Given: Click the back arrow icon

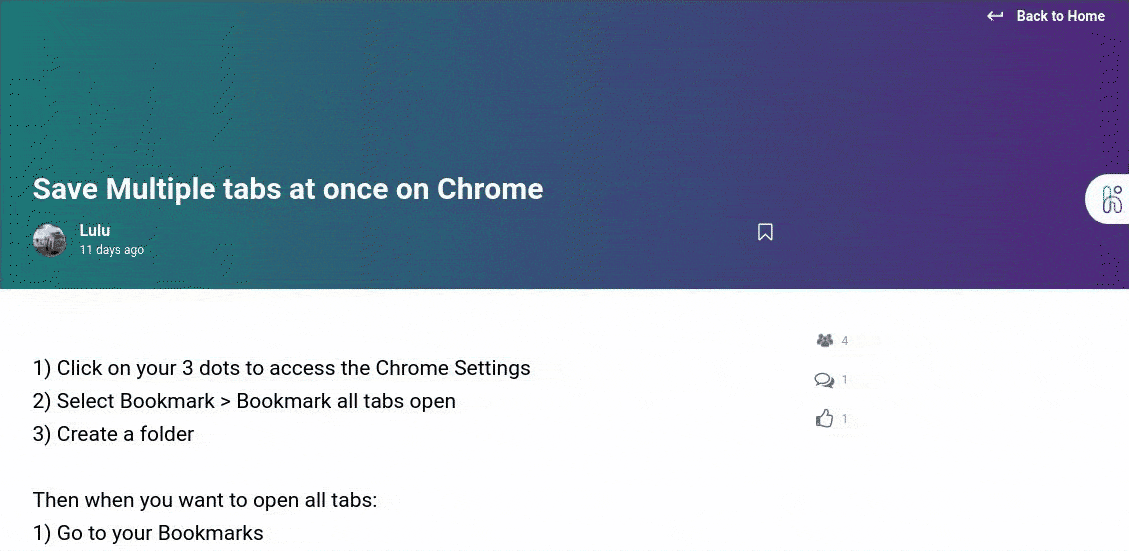Looking at the screenshot, I should tap(995, 16).
